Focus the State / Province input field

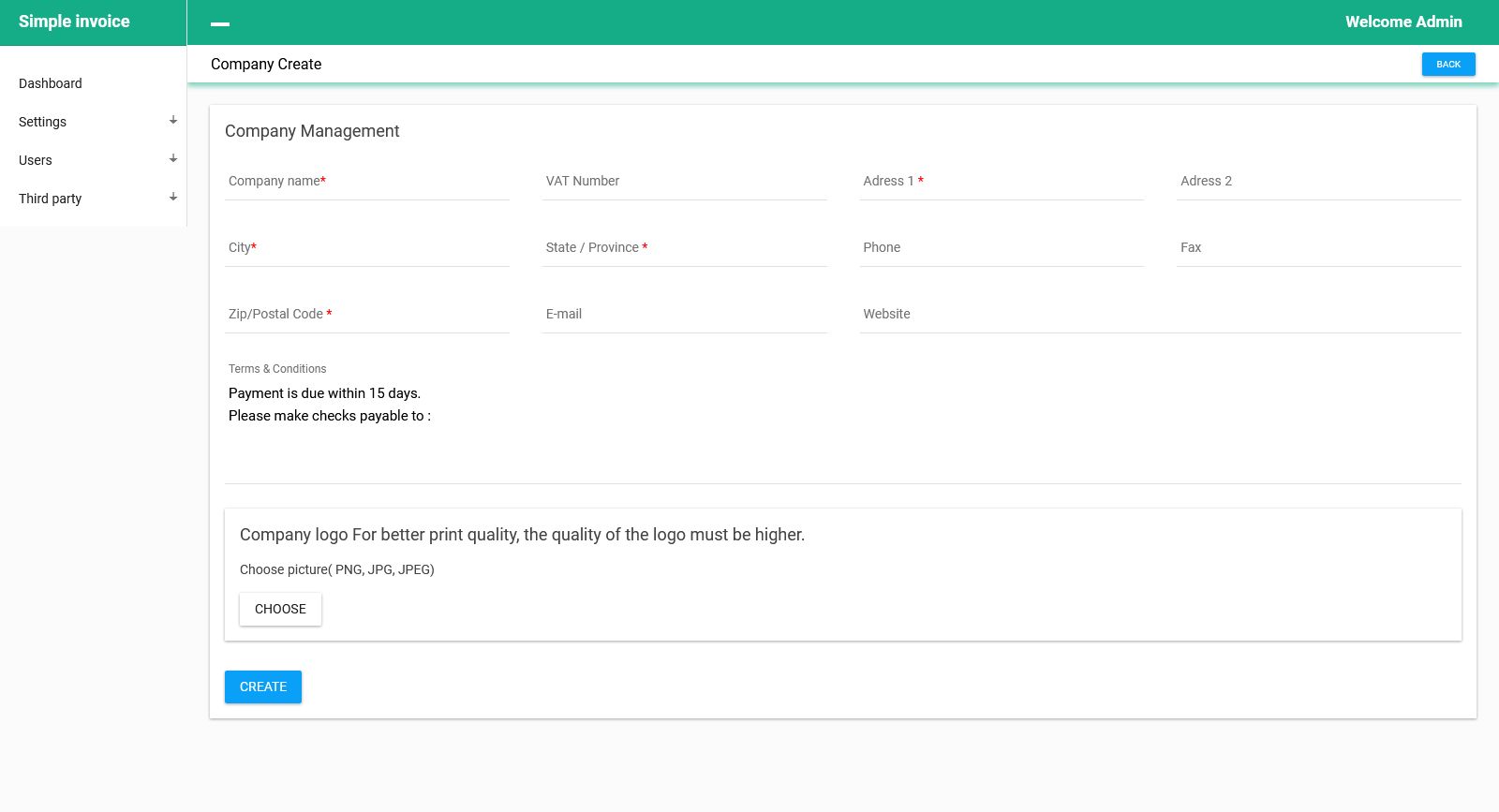coord(685,248)
